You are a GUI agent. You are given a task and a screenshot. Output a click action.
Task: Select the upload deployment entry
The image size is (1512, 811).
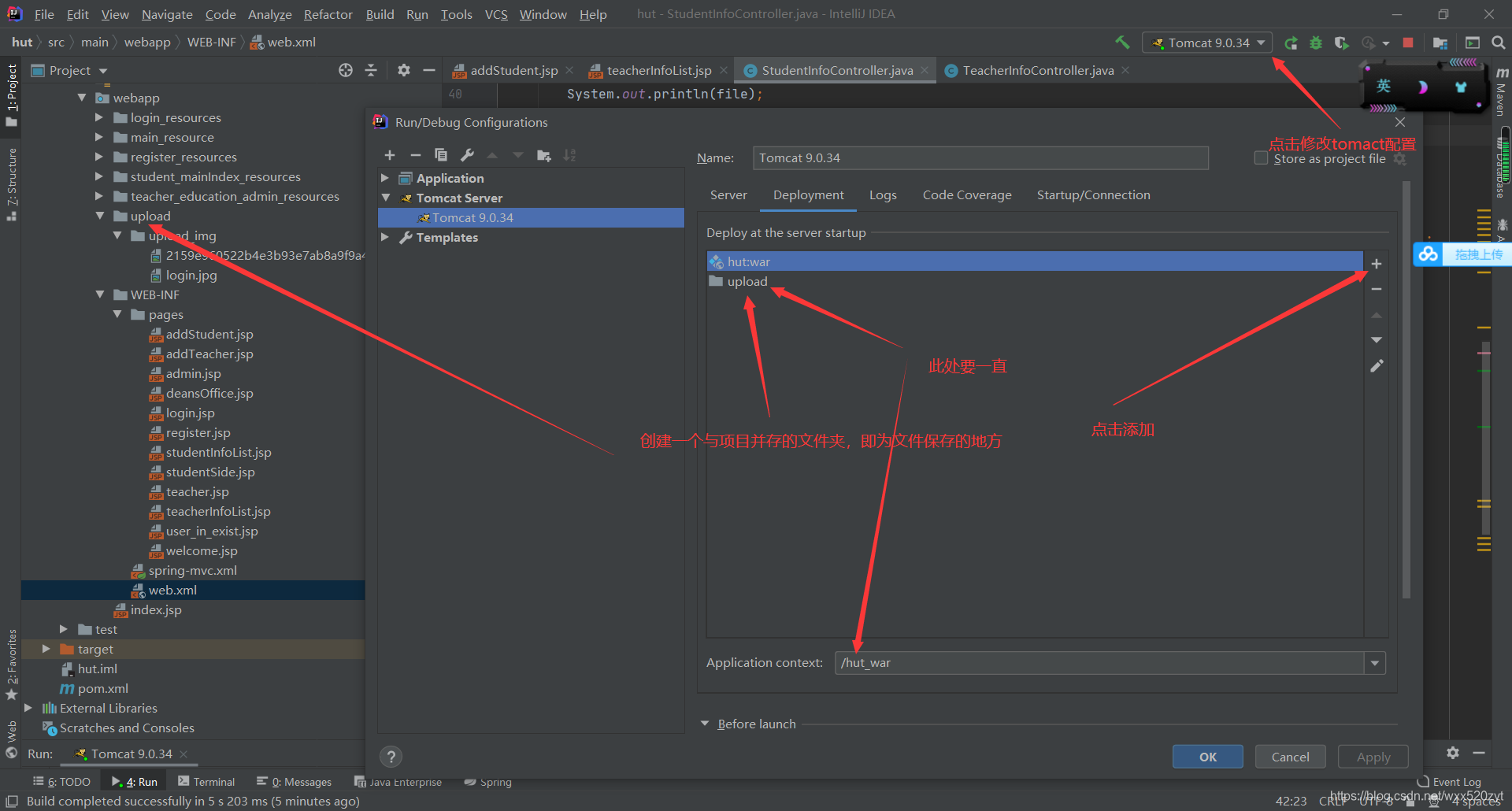pyautogui.click(x=1035, y=281)
